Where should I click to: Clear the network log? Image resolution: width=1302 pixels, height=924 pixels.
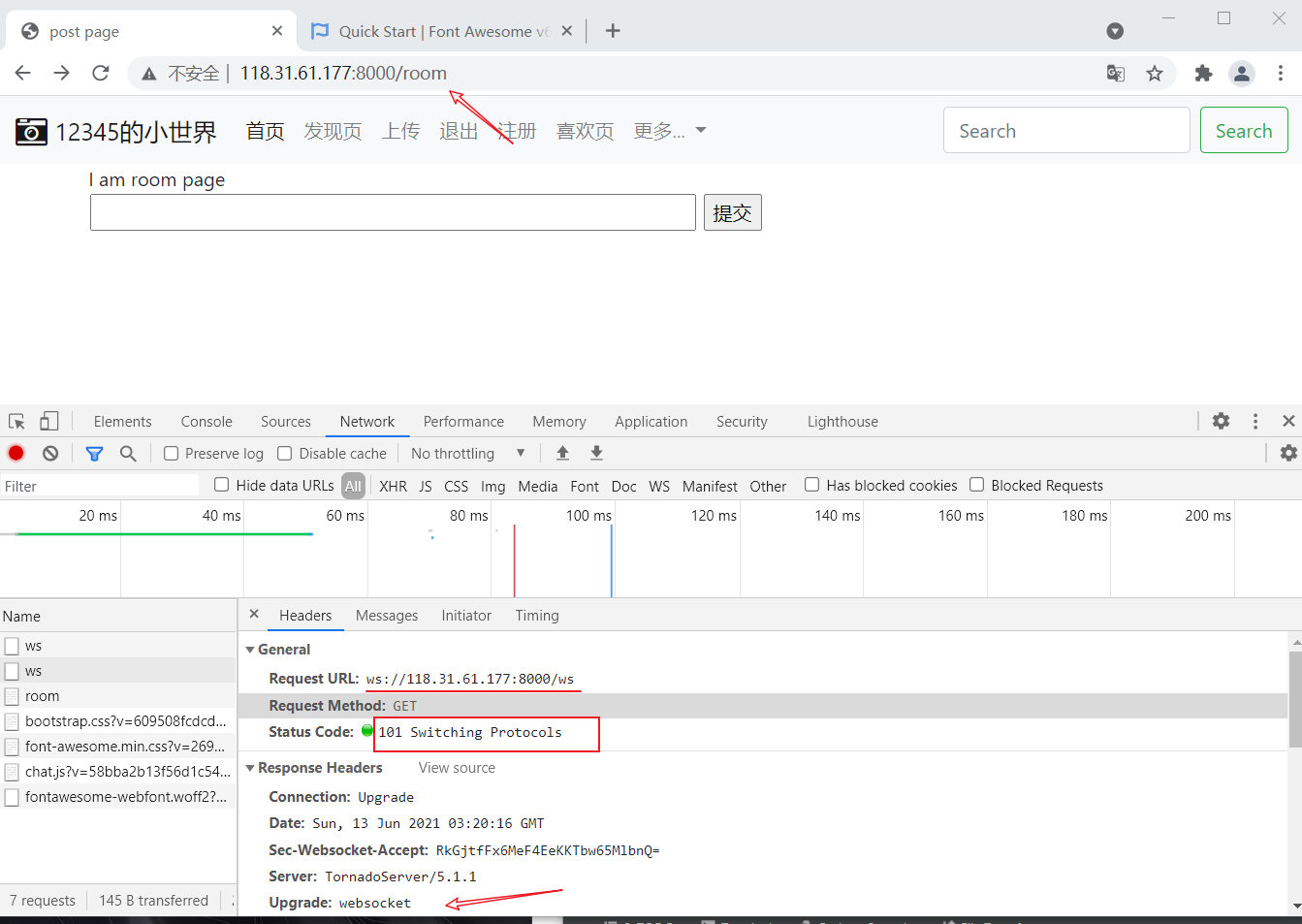coord(50,453)
